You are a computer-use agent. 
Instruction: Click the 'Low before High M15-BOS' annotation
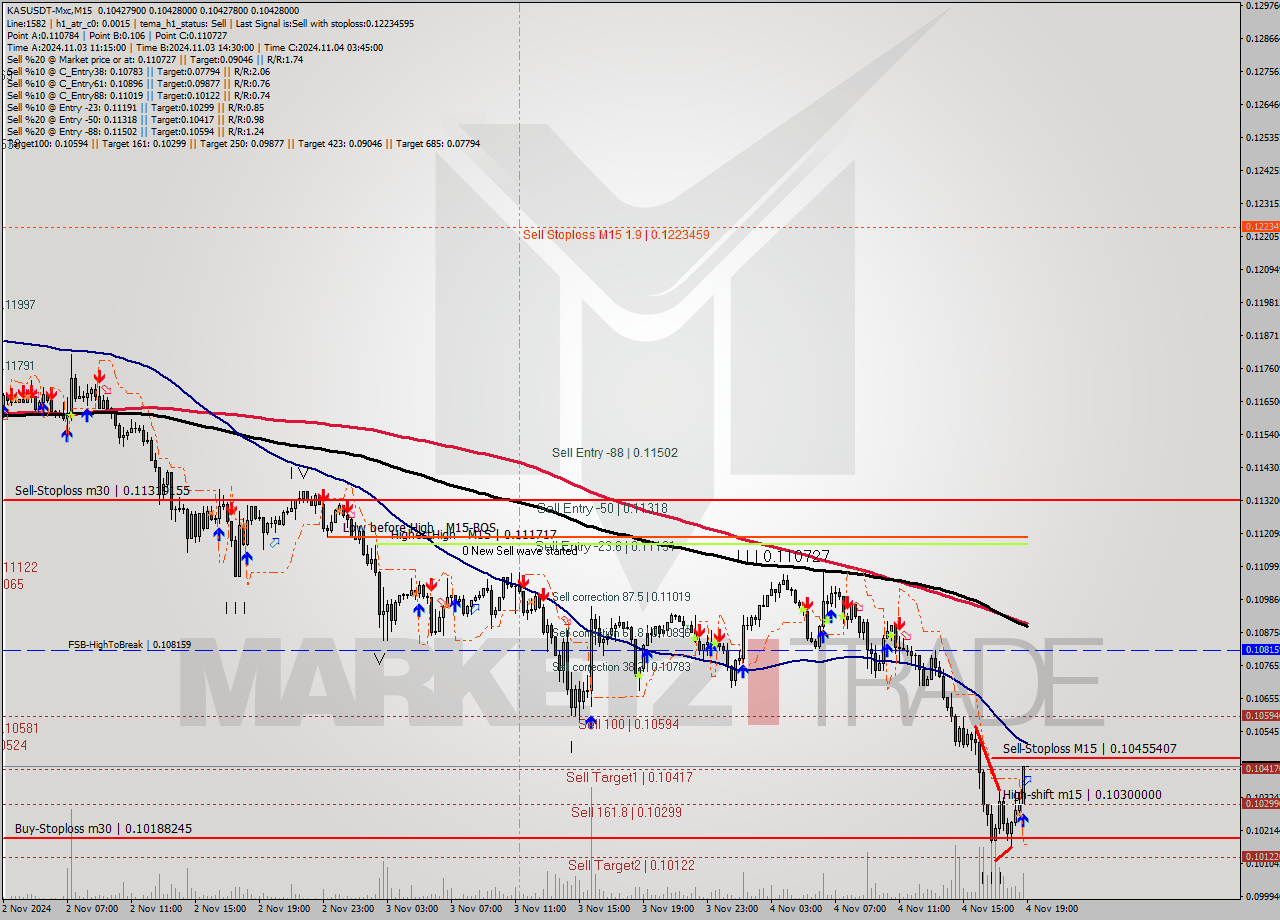click(x=419, y=527)
